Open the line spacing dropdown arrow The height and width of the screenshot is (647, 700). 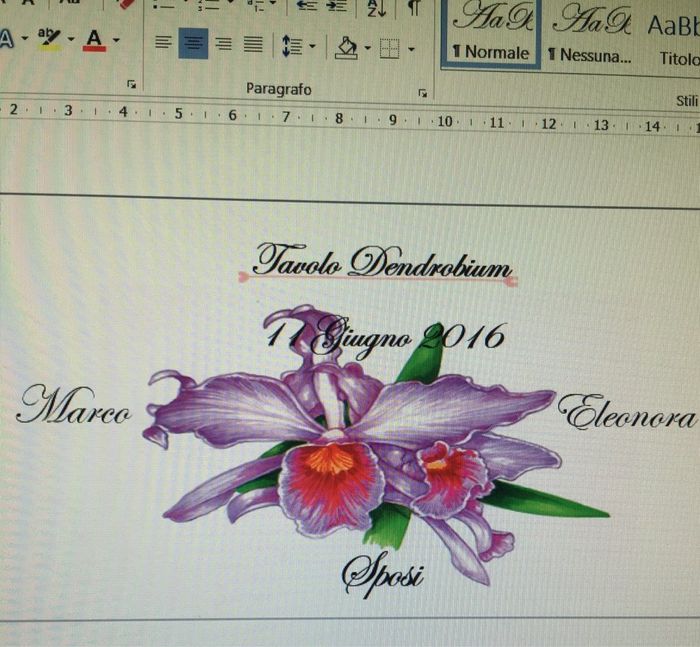tap(312, 46)
